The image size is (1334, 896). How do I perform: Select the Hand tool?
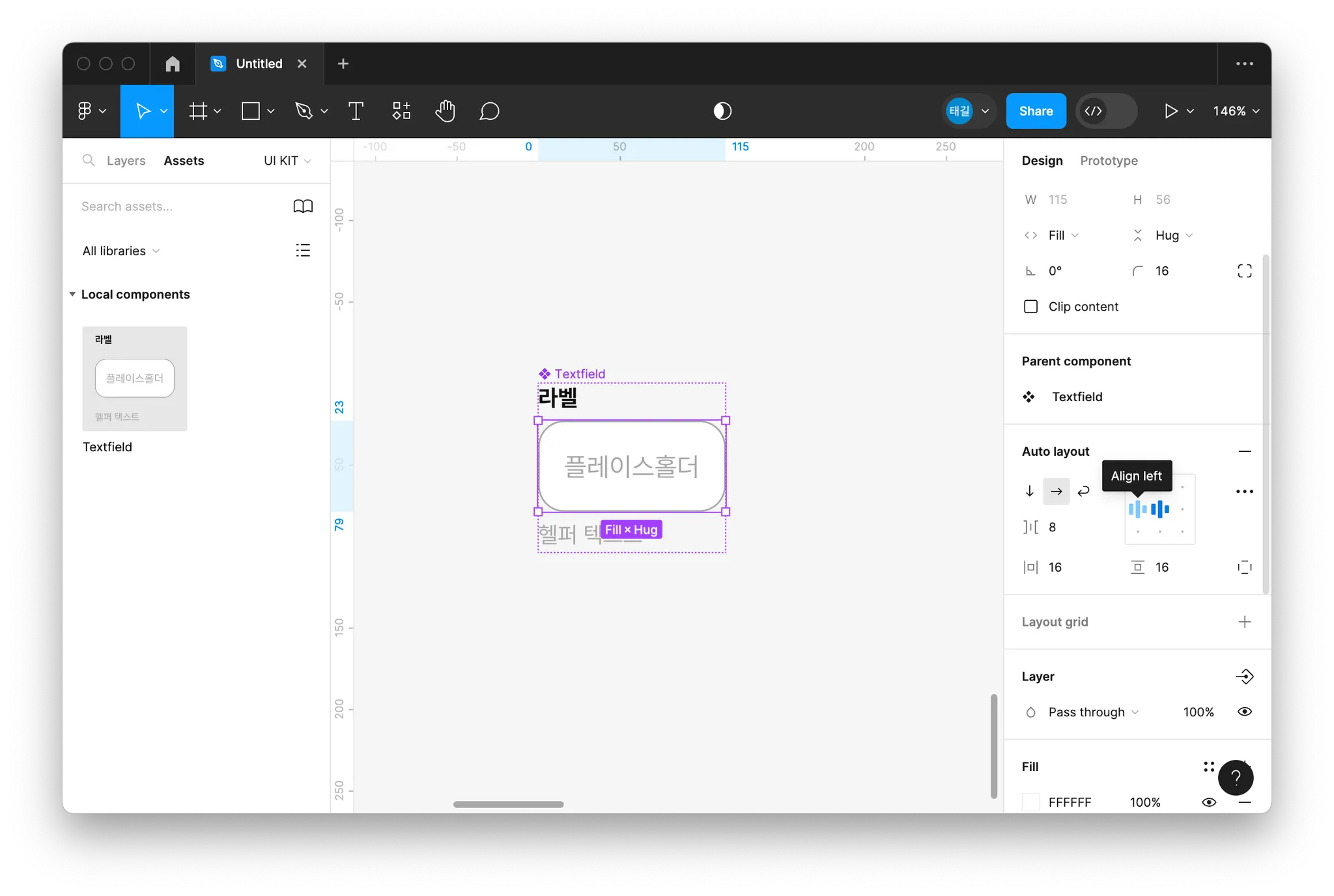coord(445,111)
